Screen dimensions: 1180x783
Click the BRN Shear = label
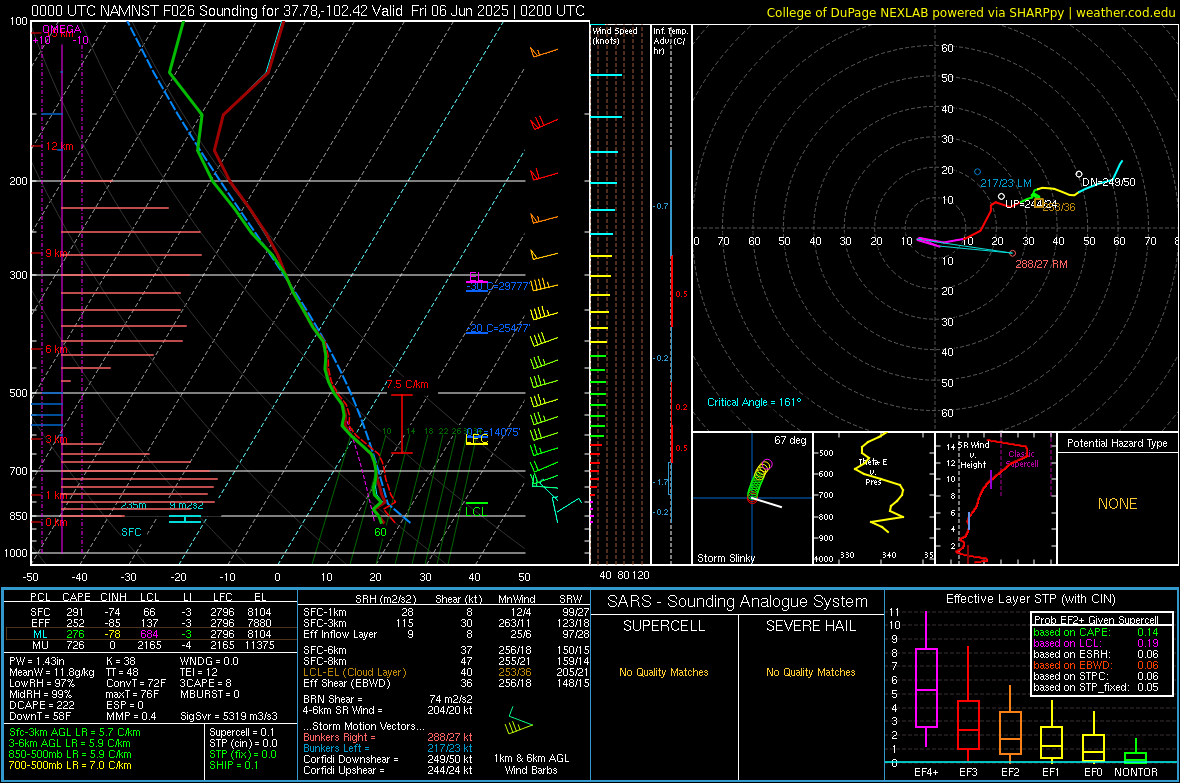click(332, 699)
